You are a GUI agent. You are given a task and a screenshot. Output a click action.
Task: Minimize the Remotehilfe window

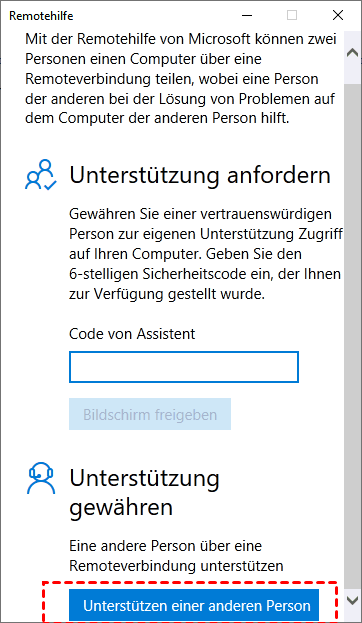[247, 15]
